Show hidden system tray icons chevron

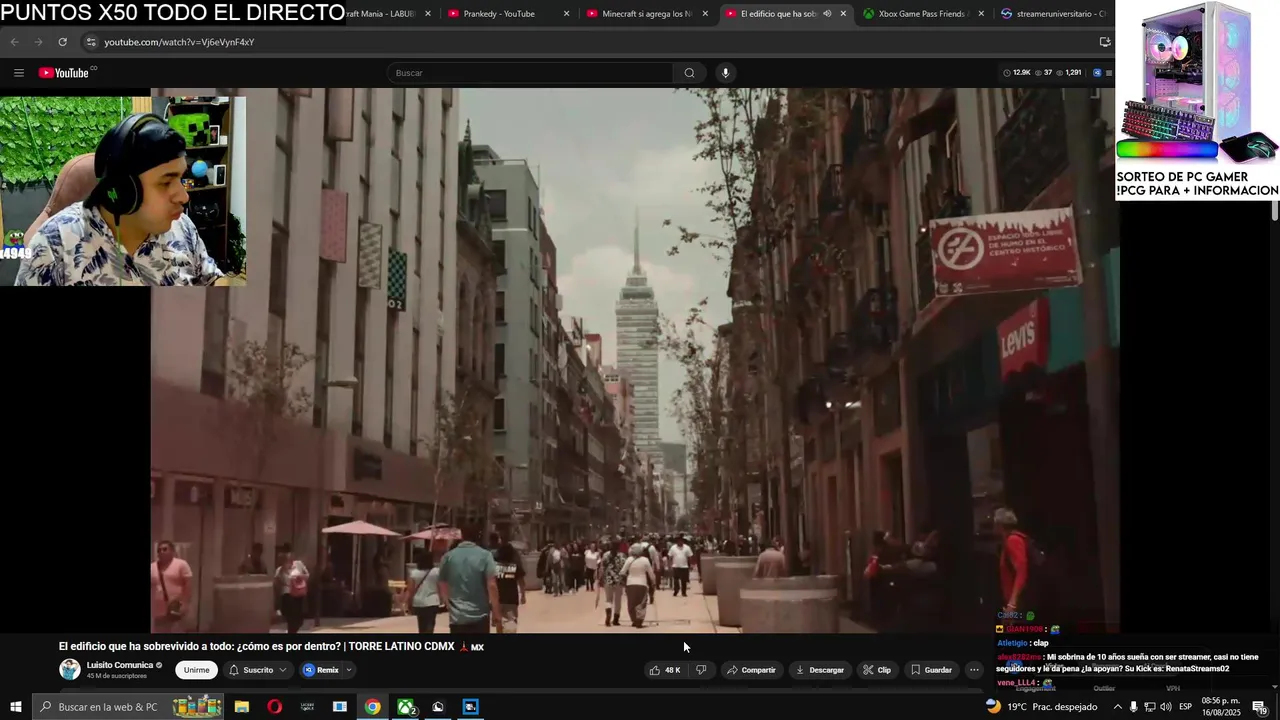[1117, 707]
